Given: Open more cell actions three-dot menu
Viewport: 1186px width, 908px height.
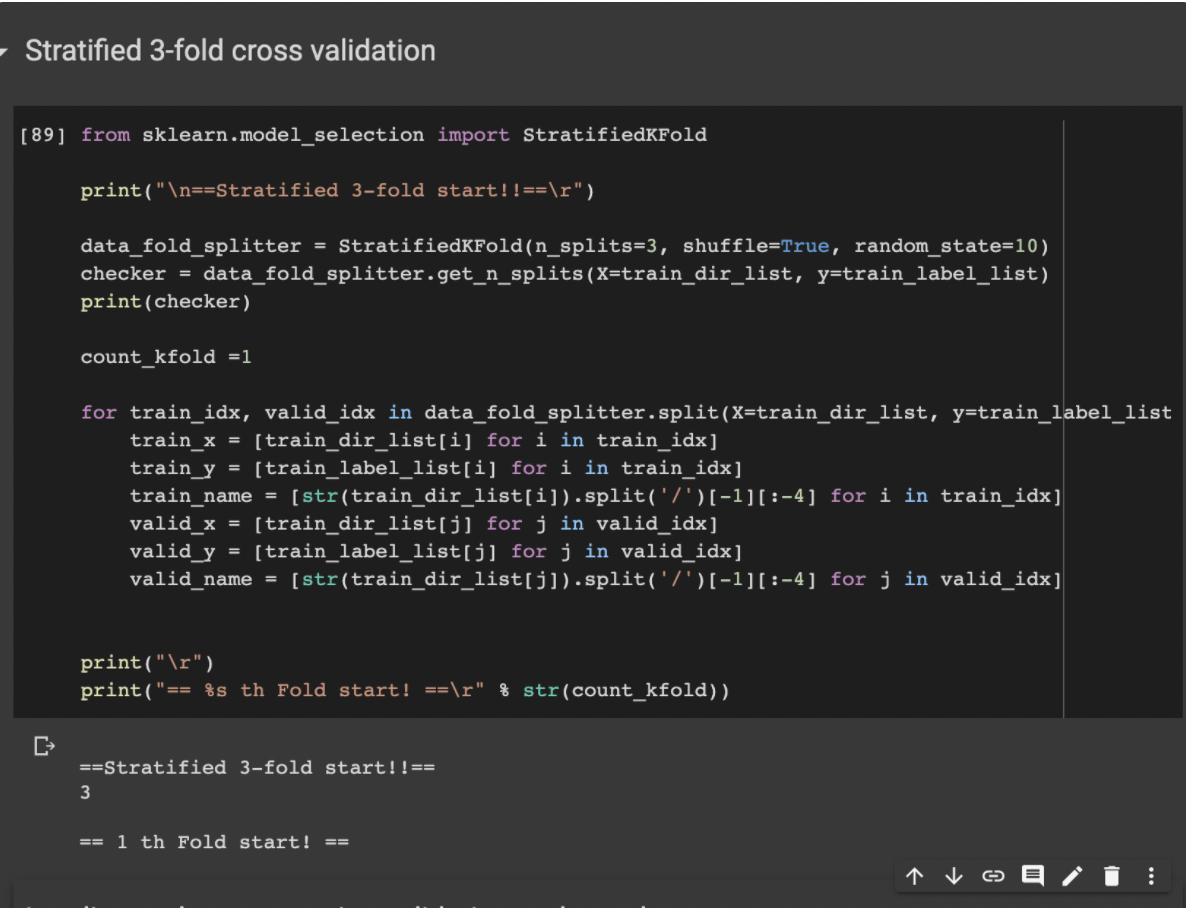Looking at the screenshot, I should (1151, 876).
